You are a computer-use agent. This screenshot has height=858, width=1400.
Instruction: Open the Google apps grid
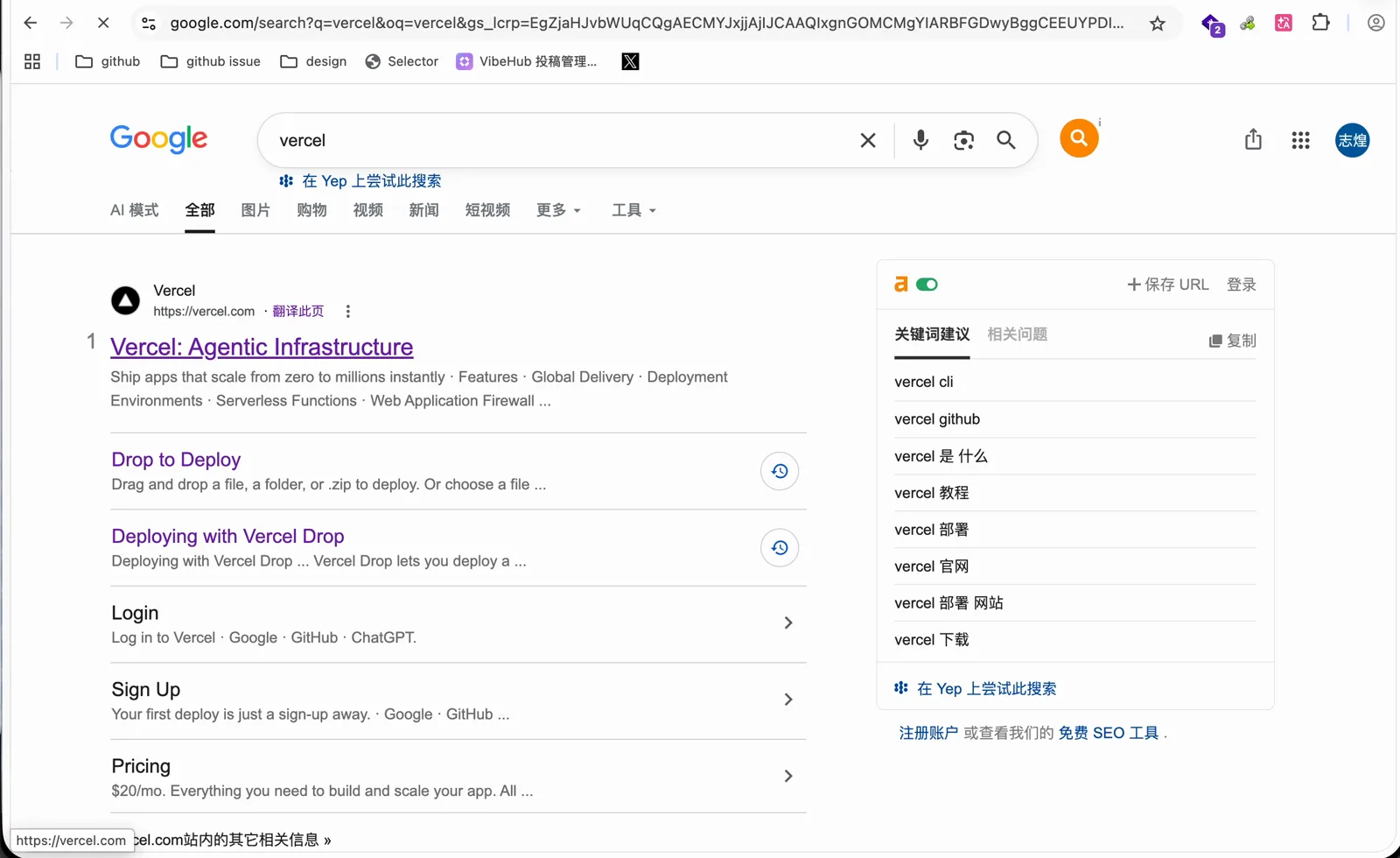1300,140
